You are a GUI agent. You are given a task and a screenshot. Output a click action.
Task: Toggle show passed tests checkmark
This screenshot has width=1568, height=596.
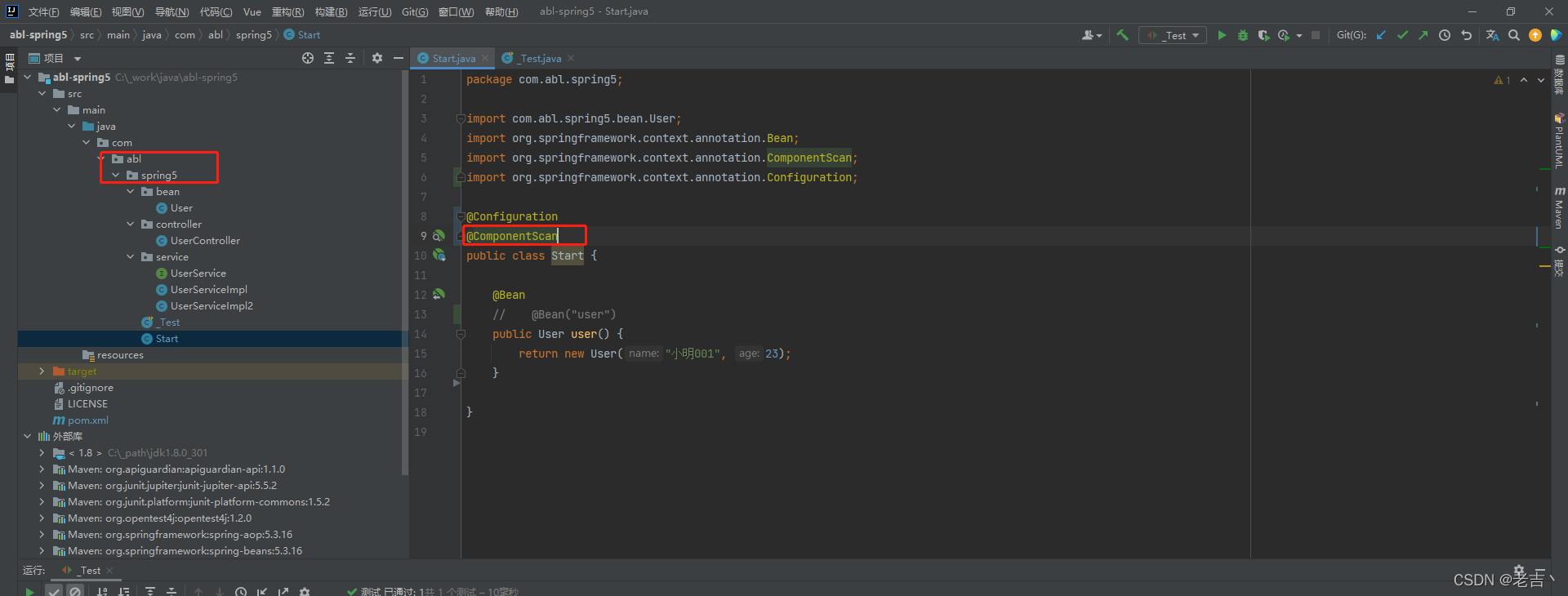pos(54,591)
